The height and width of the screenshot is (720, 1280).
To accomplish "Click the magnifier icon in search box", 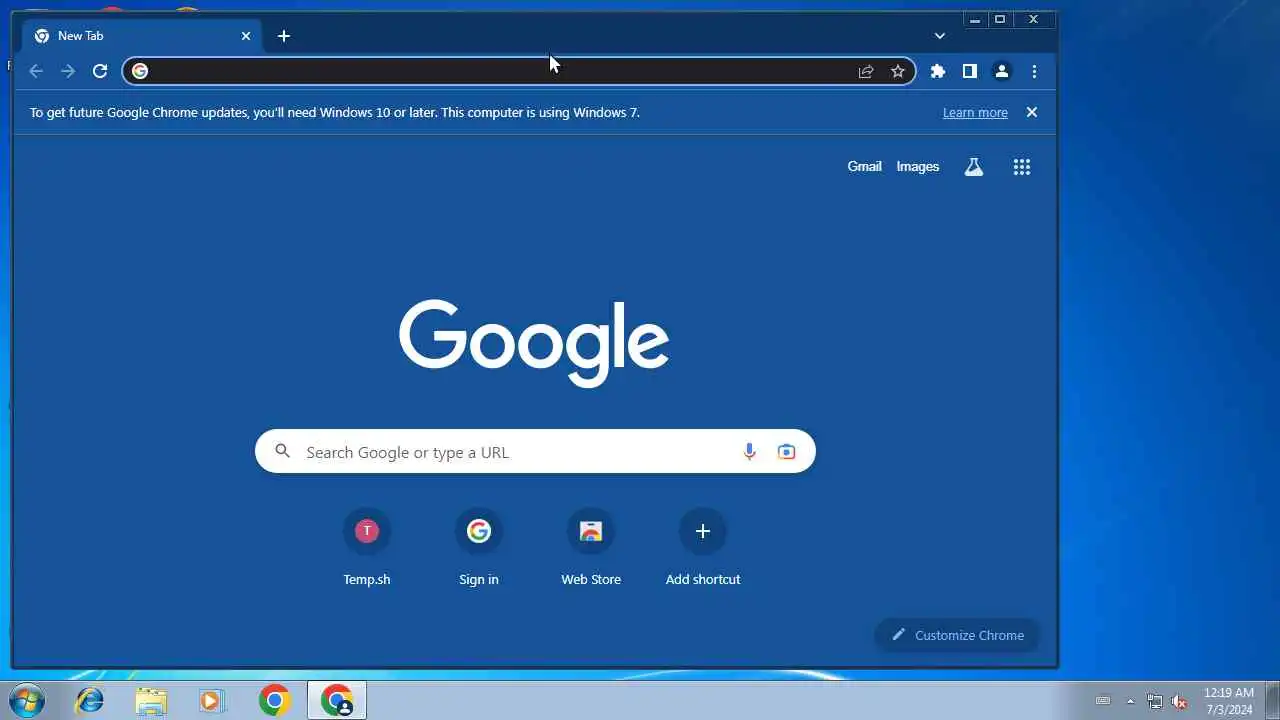I will click(x=283, y=452).
